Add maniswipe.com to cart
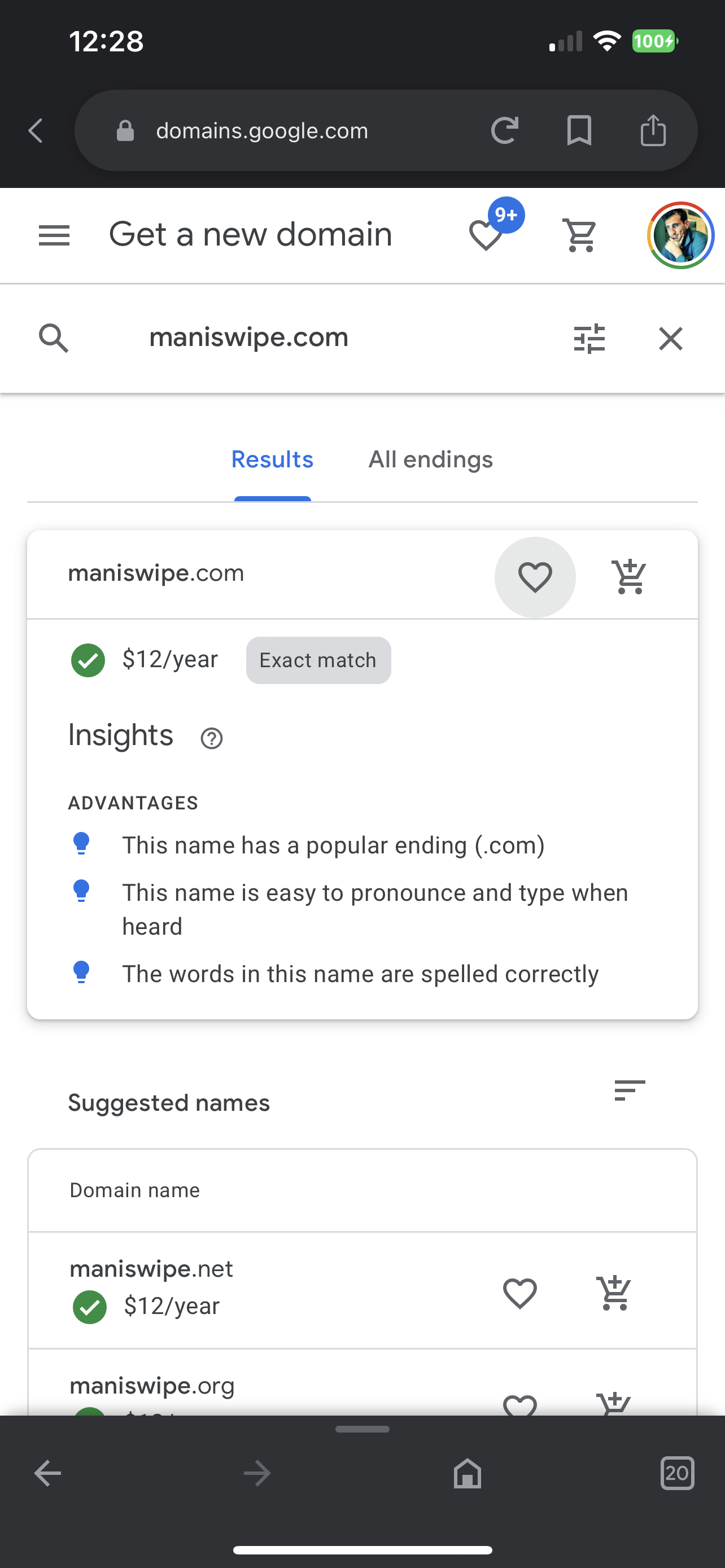 tap(629, 576)
